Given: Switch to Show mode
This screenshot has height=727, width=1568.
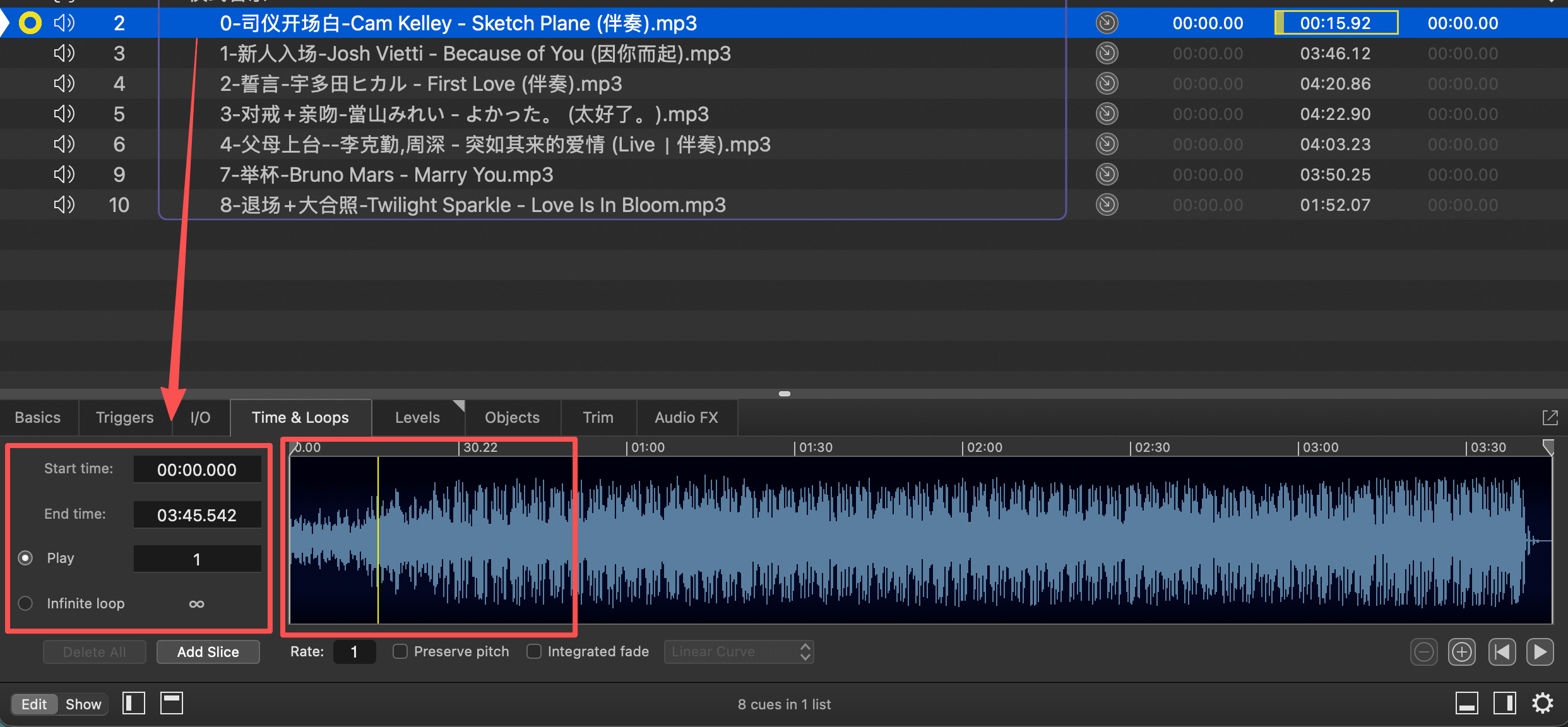Looking at the screenshot, I should pyautogui.click(x=83, y=704).
